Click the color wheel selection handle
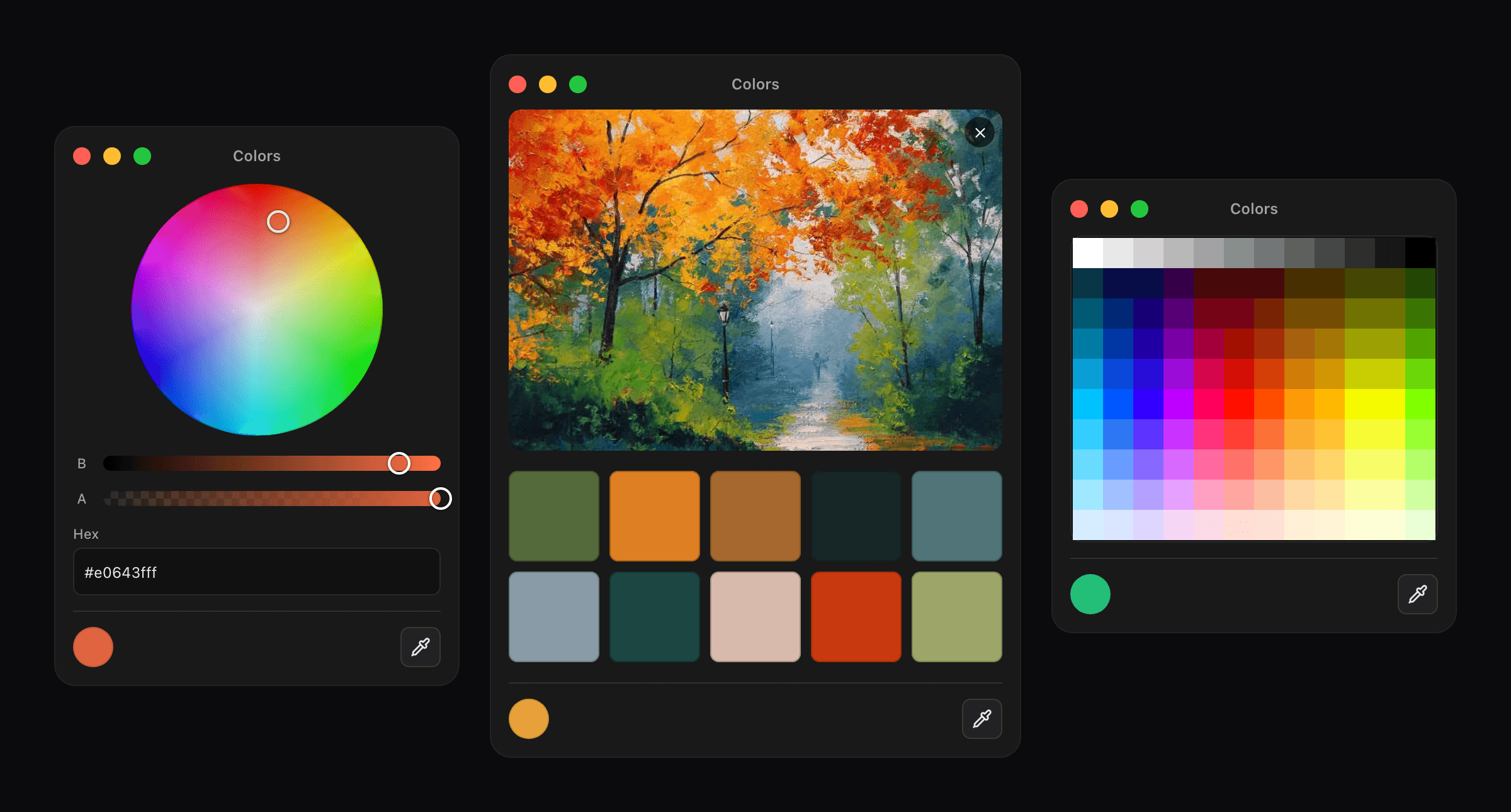 pyautogui.click(x=278, y=222)
